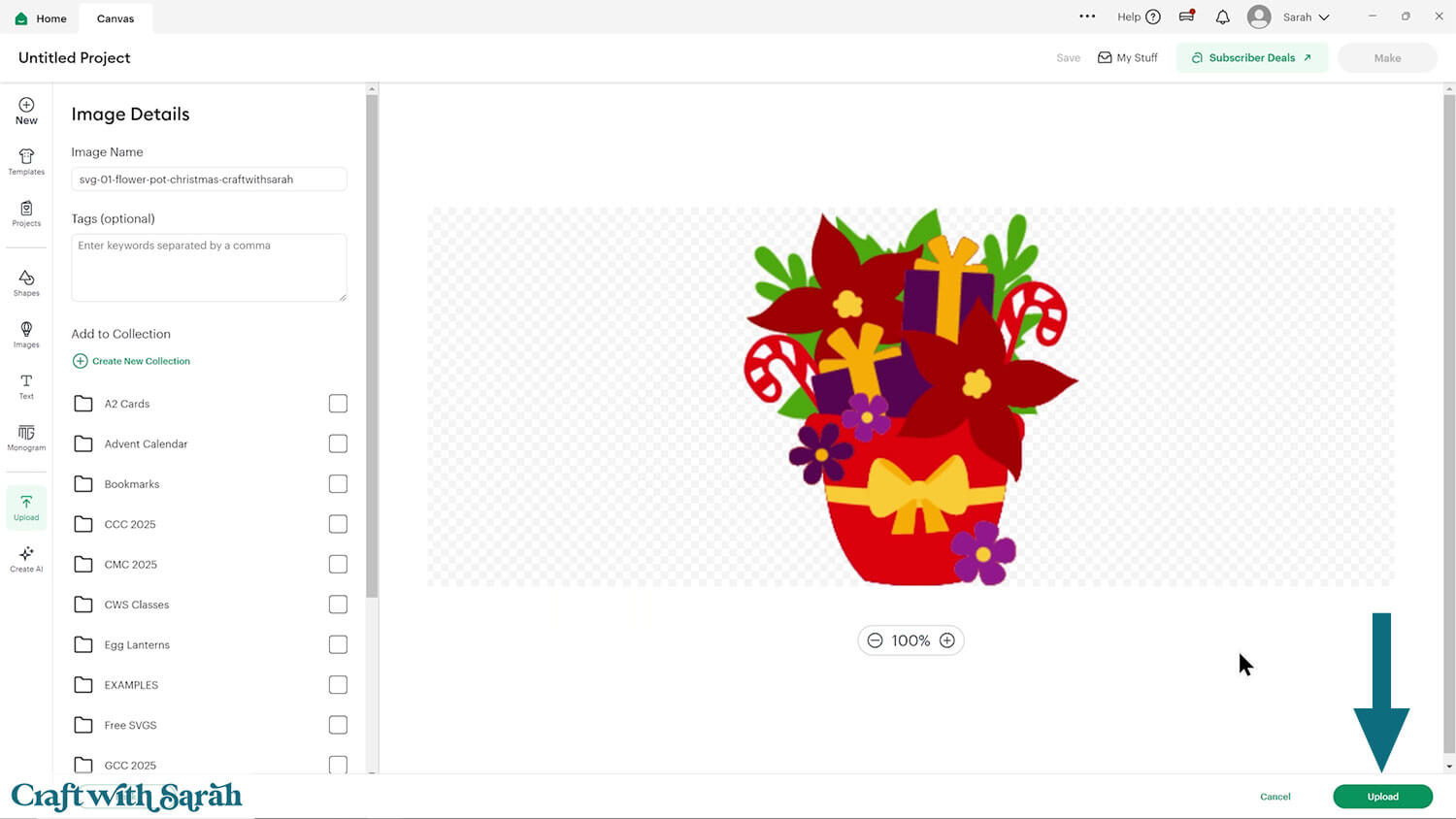Check the Advent Calendar collection checkbox
This screenshot has height=819, width=1456.
[338, 443]
